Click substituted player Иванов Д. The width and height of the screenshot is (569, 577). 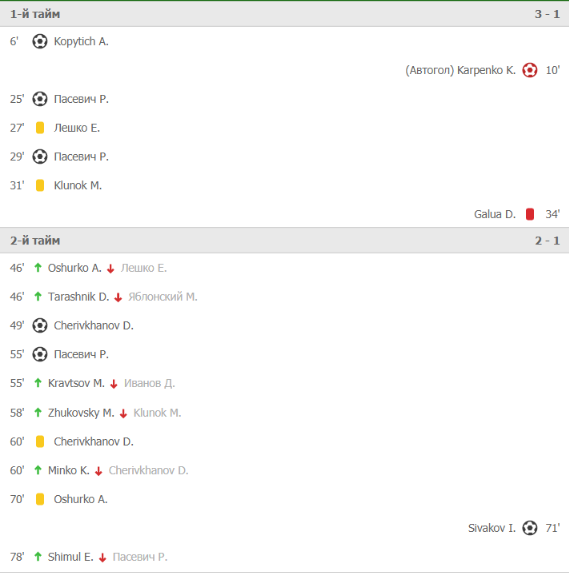click(x=149, y=383)
